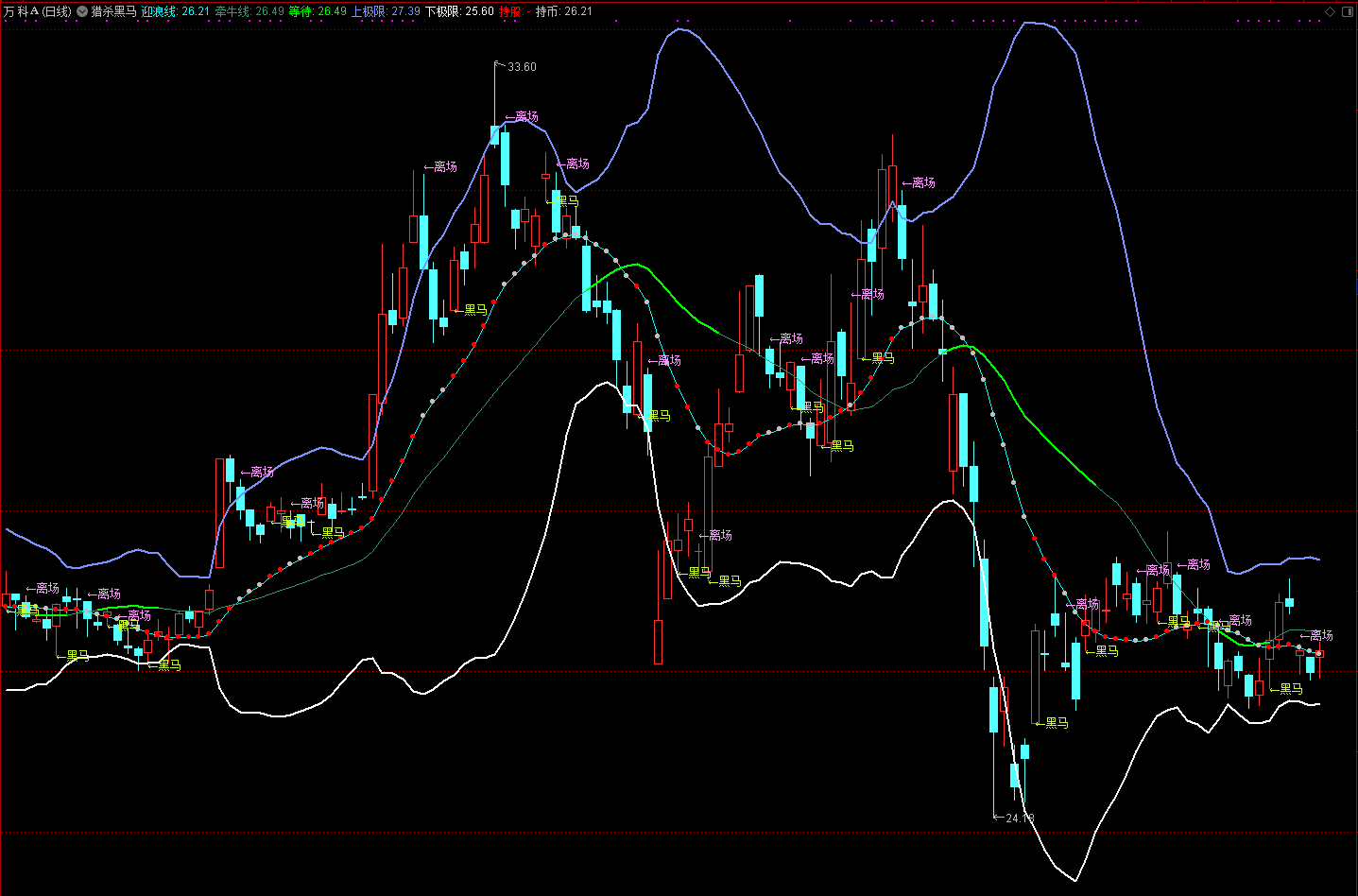This screenshot has width=1358, height=896.
Task: Toggle the side panel icon at top right
Action: click(x=1347, y=11)
